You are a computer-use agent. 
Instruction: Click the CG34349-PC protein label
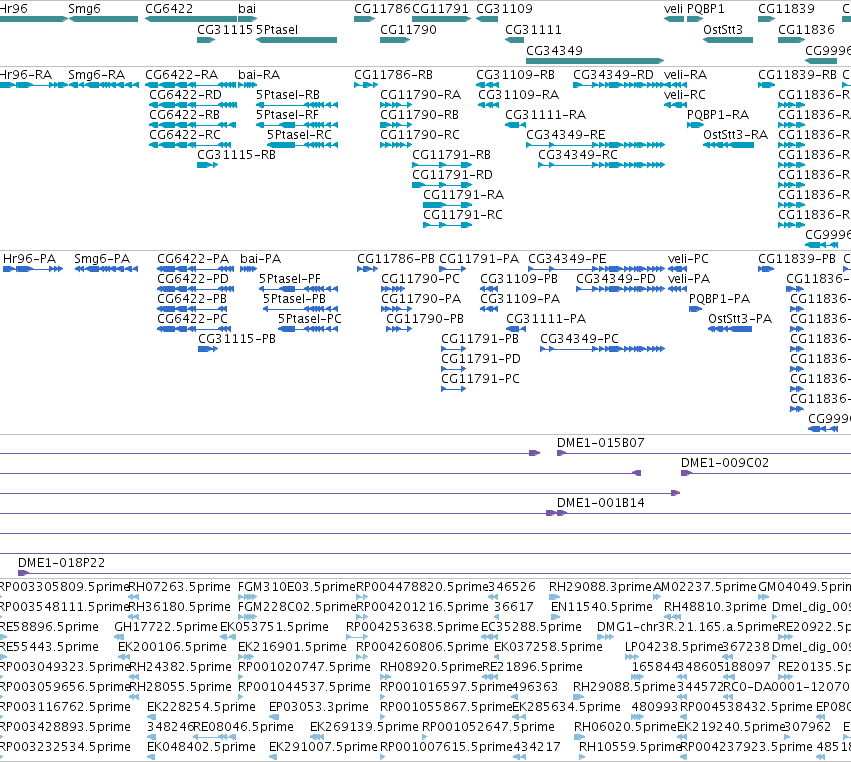[579, 339]
